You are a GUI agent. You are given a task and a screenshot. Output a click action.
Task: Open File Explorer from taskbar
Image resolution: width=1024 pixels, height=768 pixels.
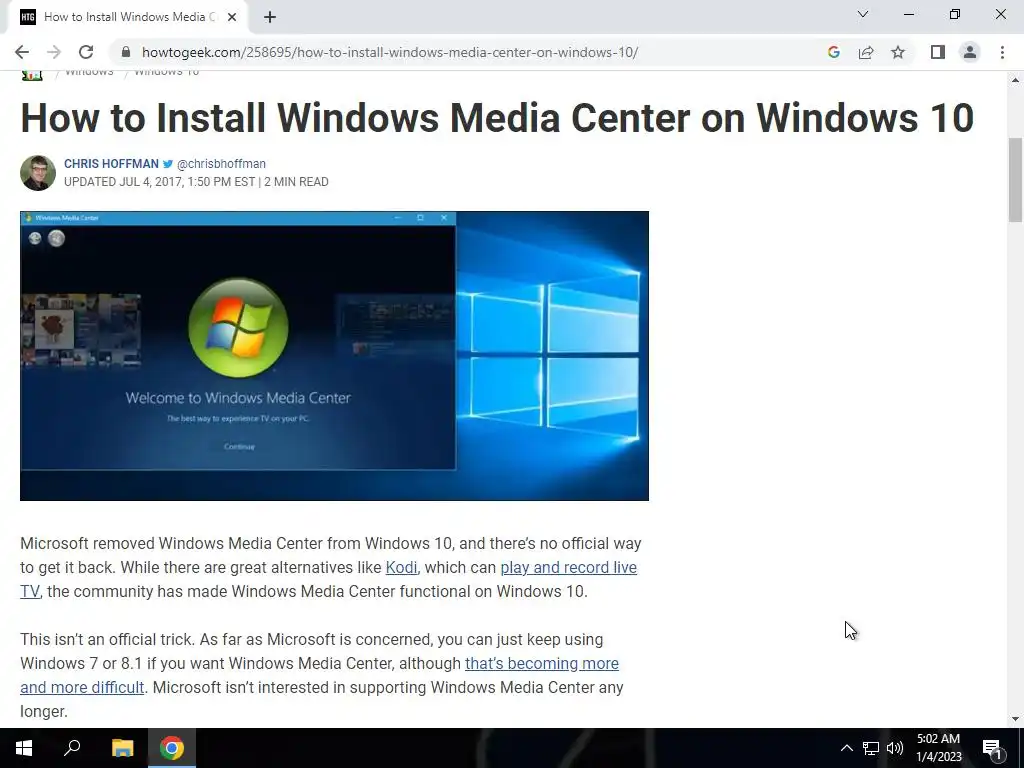pos(122,748)
